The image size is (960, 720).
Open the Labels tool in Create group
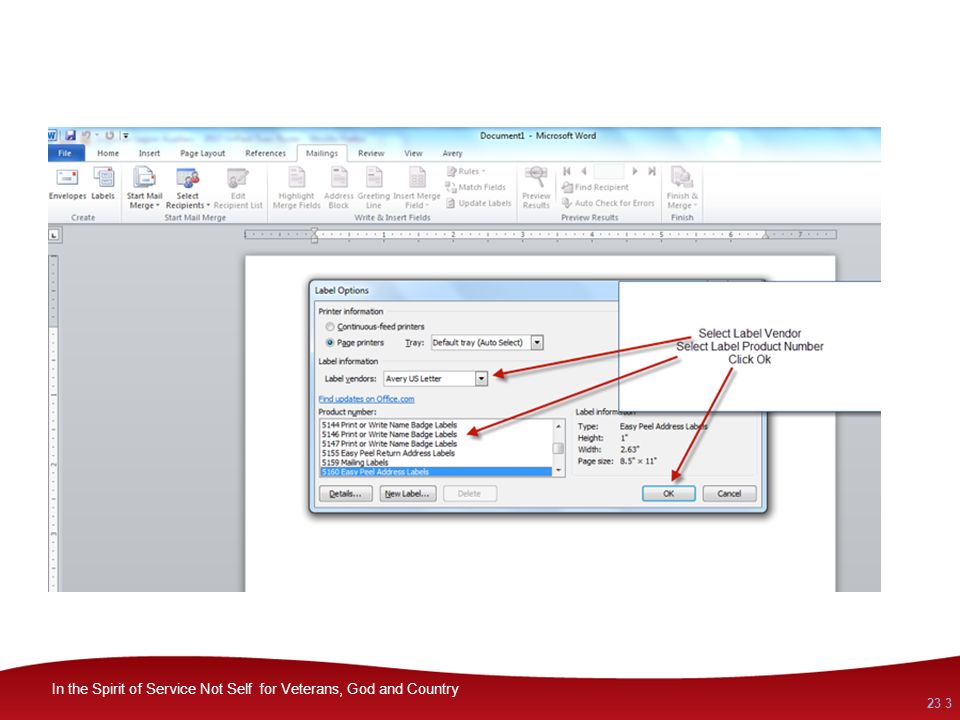click(103, 183)
